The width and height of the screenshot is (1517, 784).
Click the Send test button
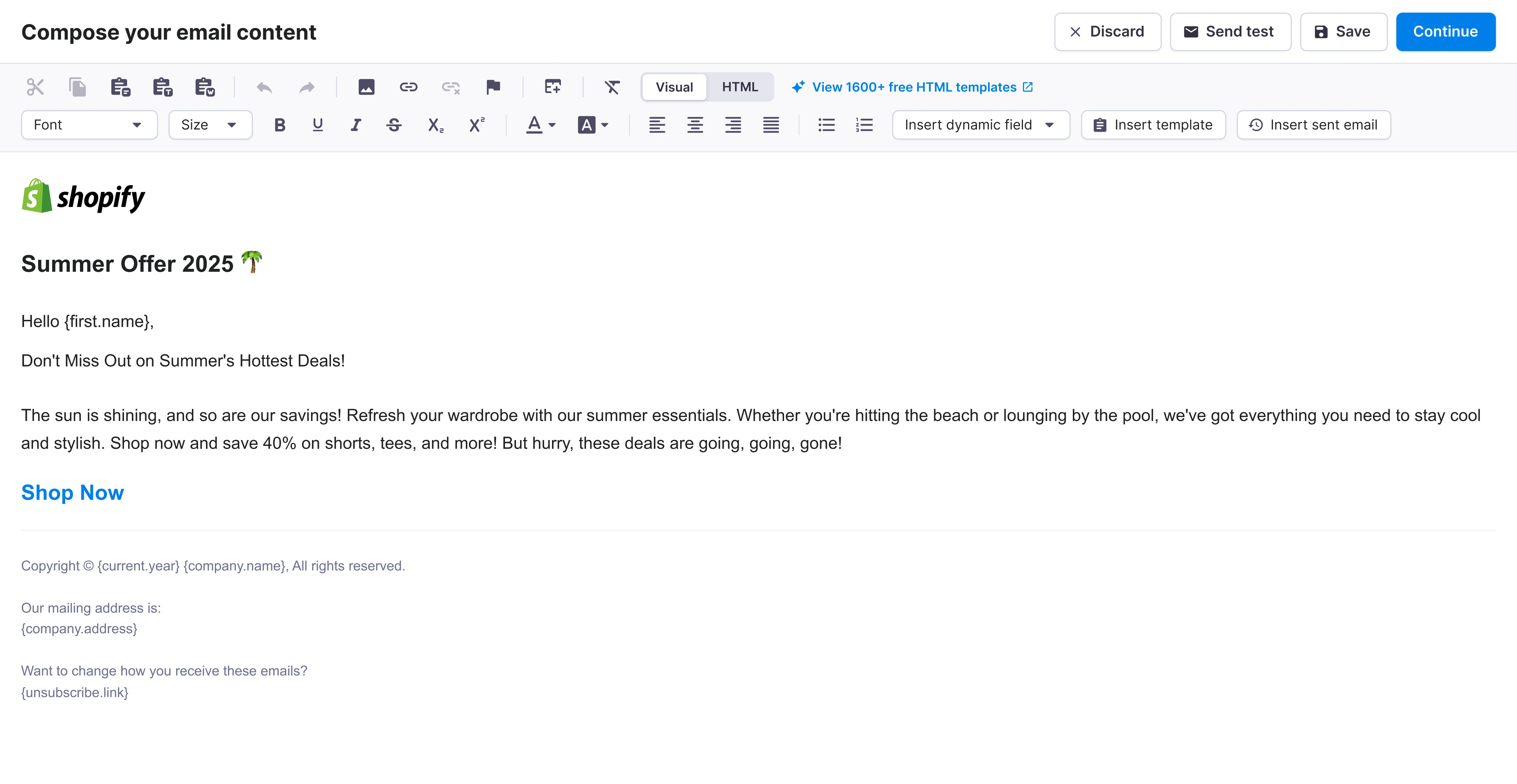coord(1231,32)
